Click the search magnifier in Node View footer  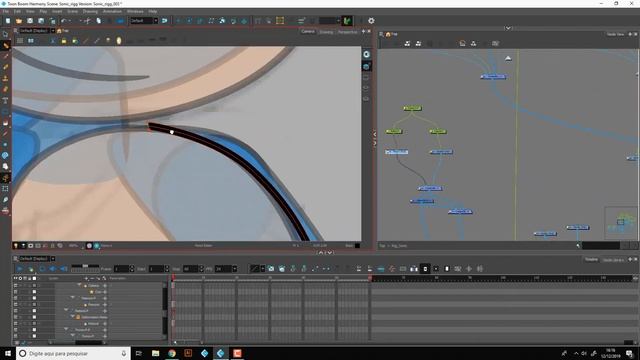pyautogui.click(x=578, y=246)
